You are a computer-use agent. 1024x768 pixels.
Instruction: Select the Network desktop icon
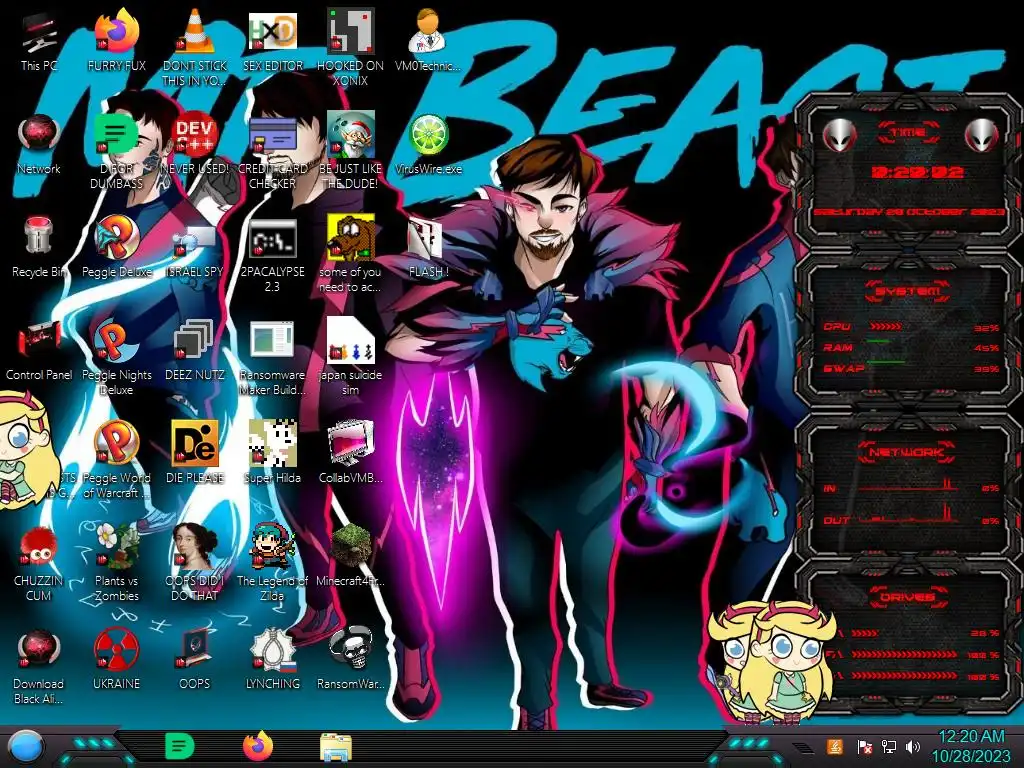point(39,144)
